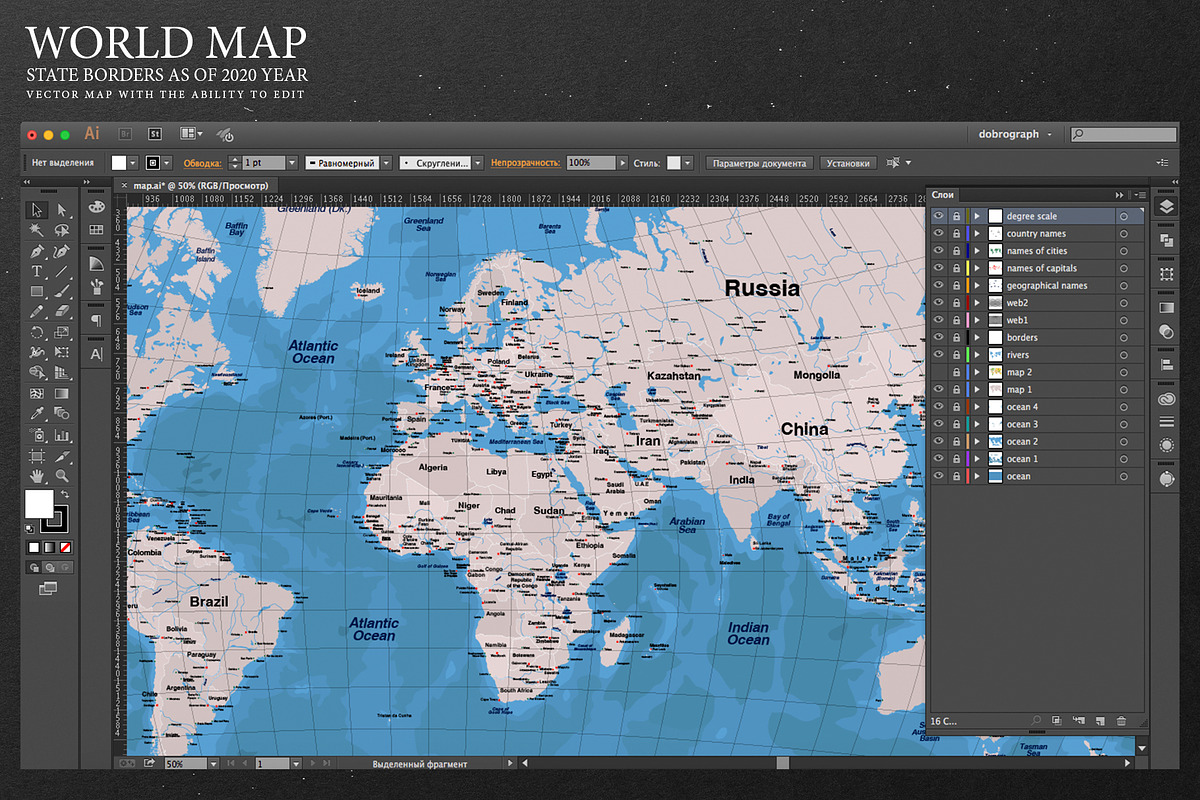Open the zoom level 50% dropdown

pyautogui.click(x=213, y=763)
